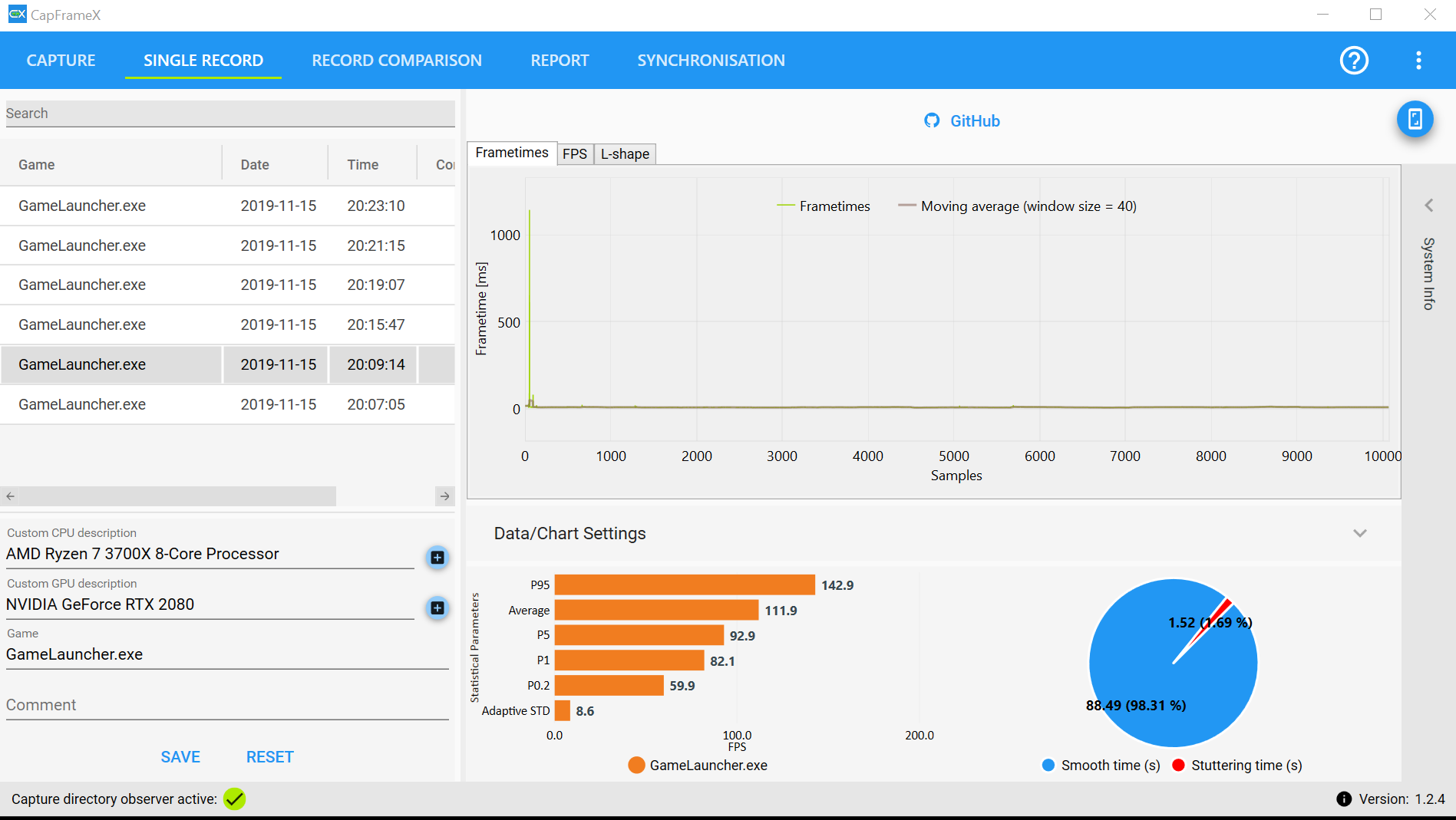The image size is (1456, 820).
Task: Select the record captured at 20:15:47
Action: tap(227, 324)
